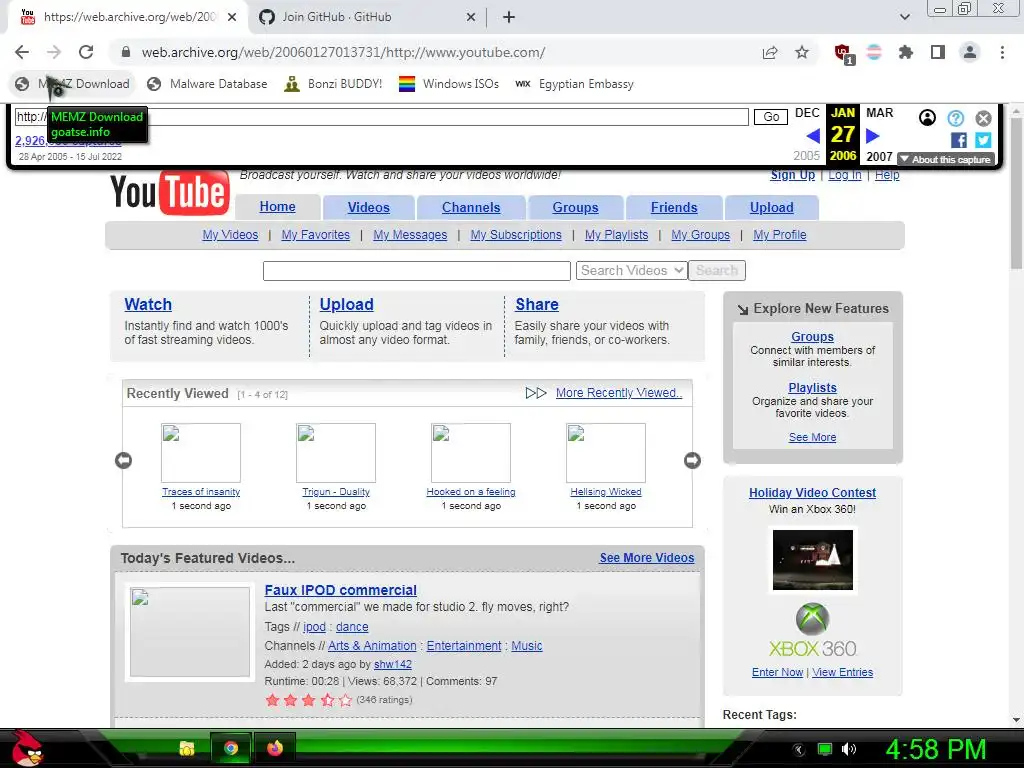Click the Sign Up link
The height and width of the screenshot is (768, 1024).
[x=793, y=175]
